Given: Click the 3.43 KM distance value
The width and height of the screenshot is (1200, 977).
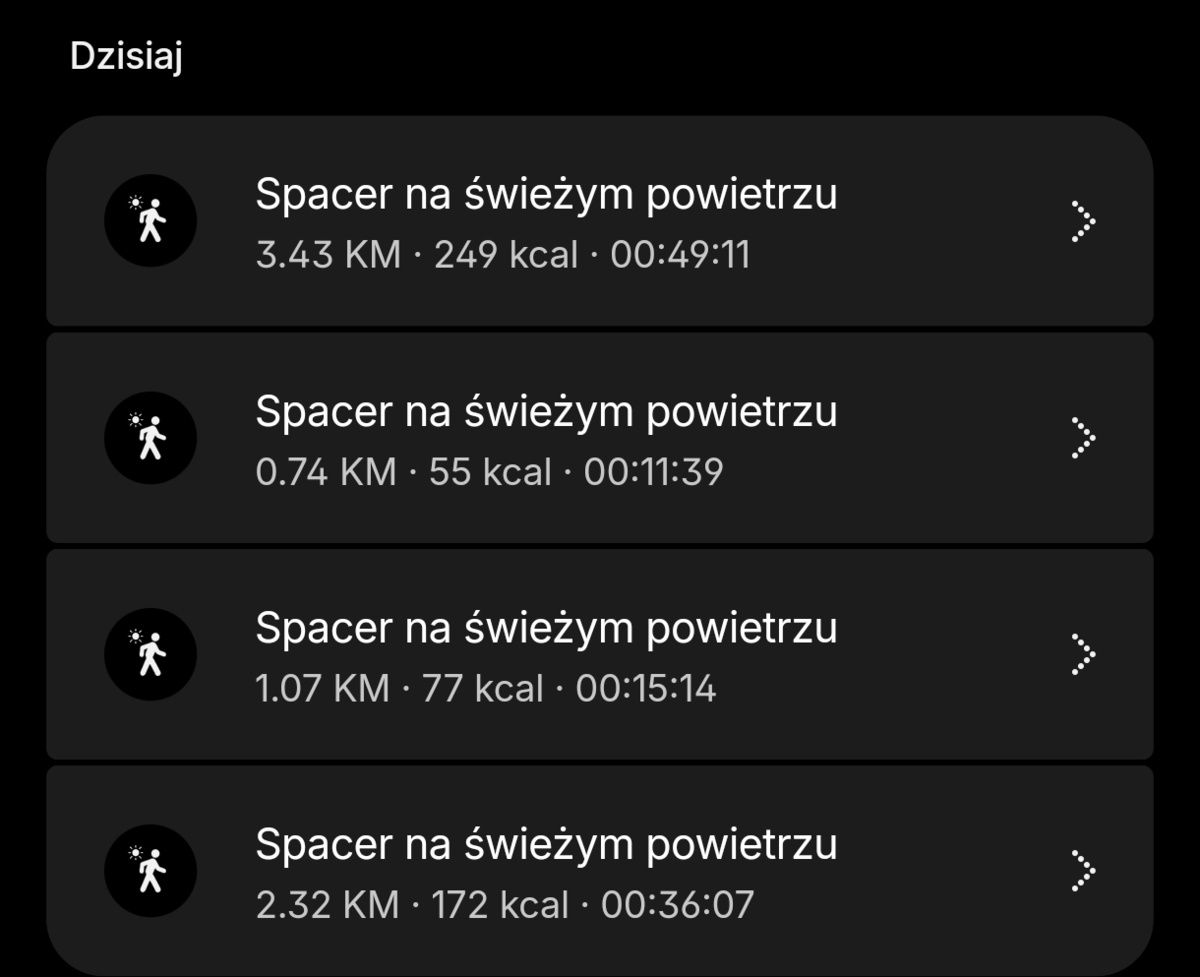Looking at the screenshot, I should click(327, 255).
